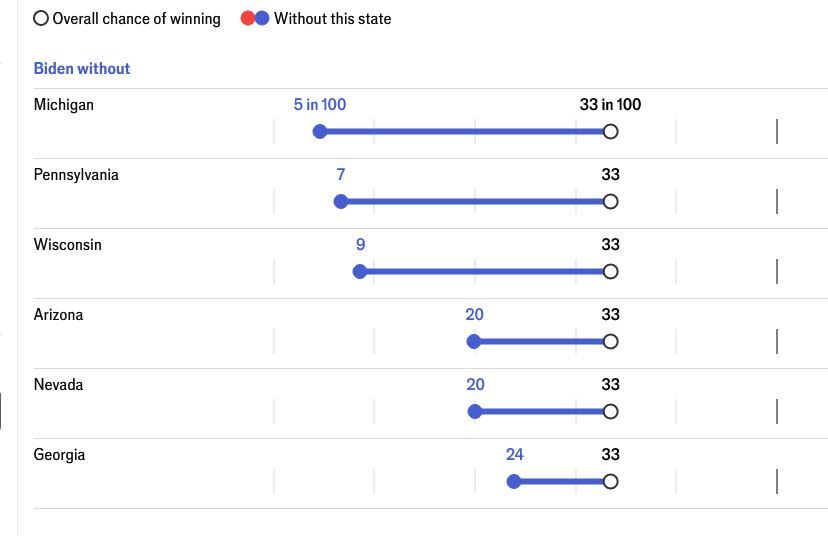Image resolution: width=828 pixels, height=536 pixels.
Task: Select the Michigan row label
Action: (x=64, y=104)
